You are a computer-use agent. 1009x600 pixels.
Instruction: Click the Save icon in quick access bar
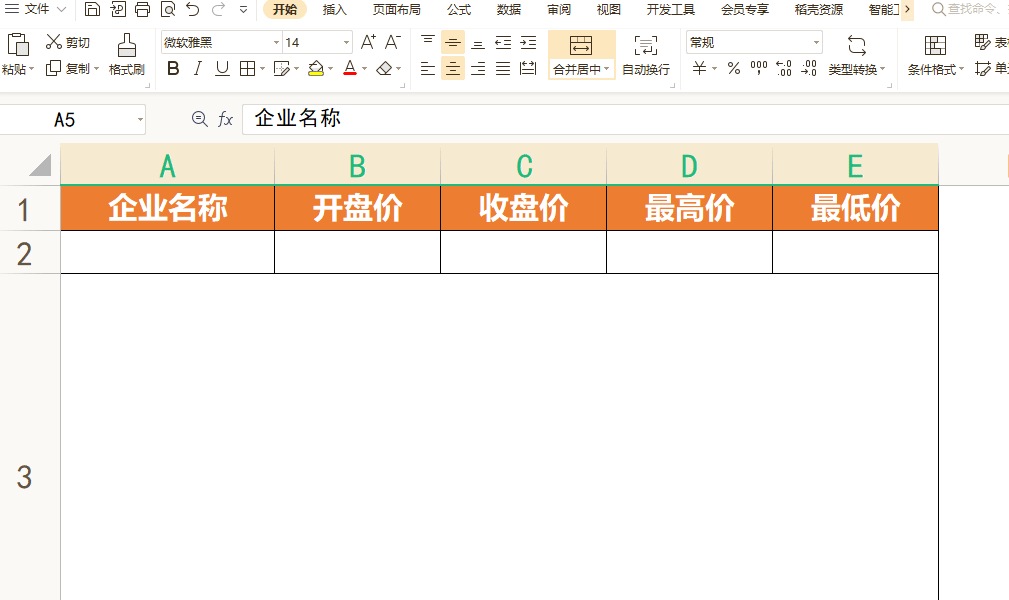92,9
